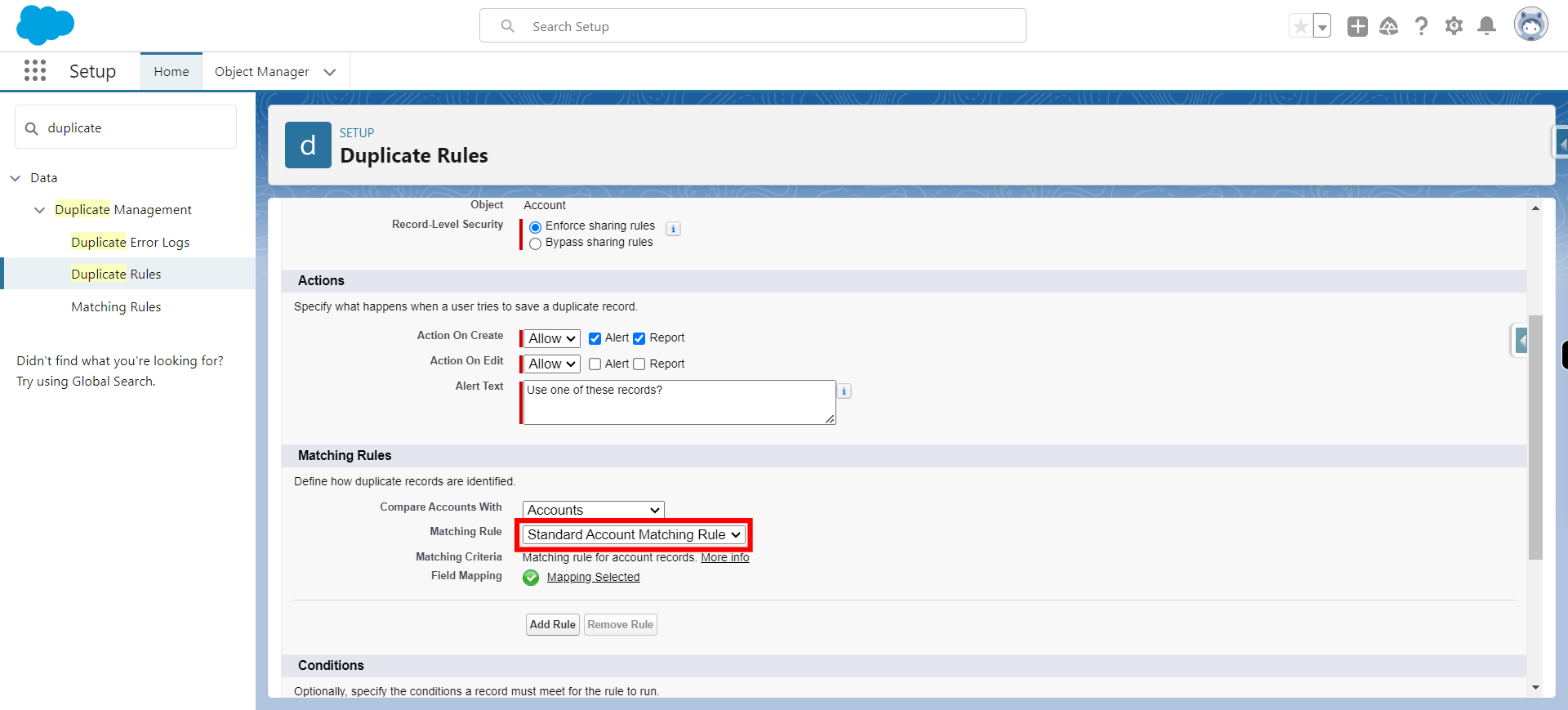Open Duplicate Rules in sidebar
The image size is (1568, 710).
pos(116,274)
